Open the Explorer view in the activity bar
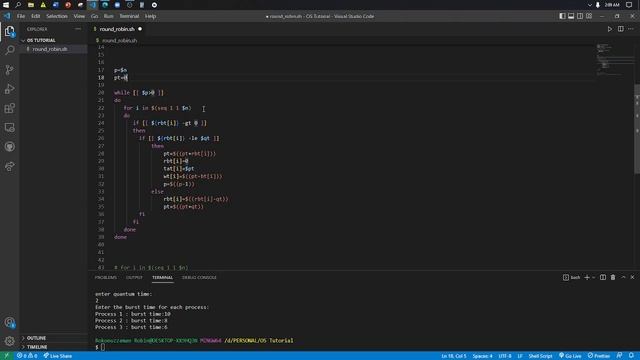 10,31
